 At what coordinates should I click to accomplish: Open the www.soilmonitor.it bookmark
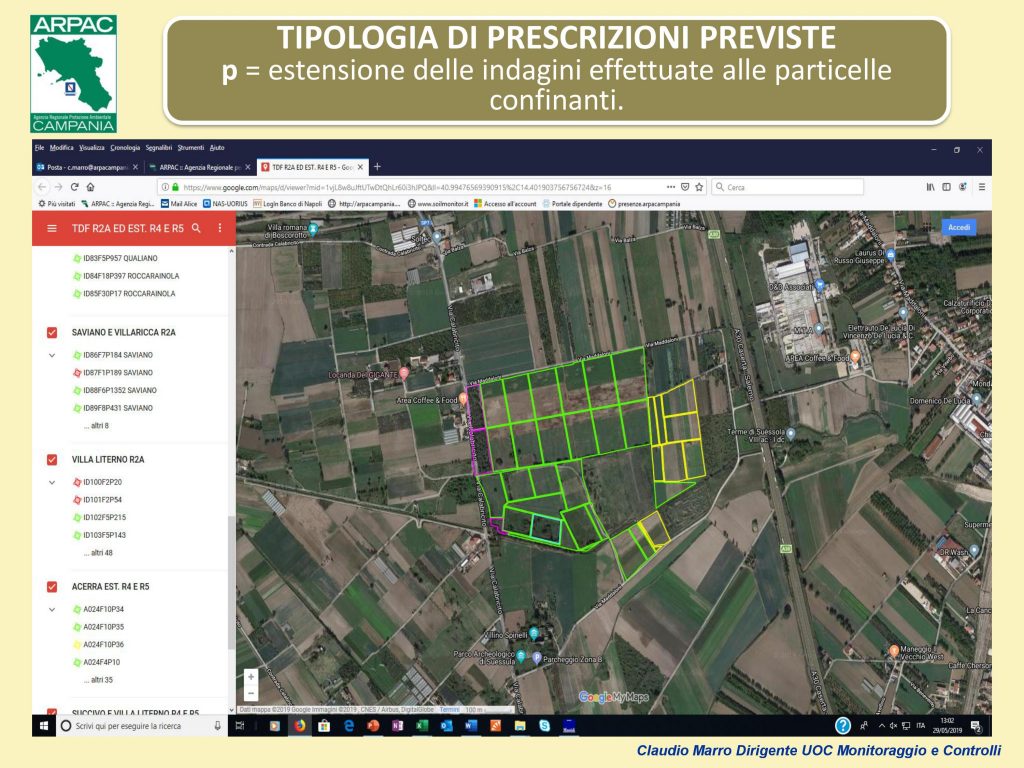point(438,204)
